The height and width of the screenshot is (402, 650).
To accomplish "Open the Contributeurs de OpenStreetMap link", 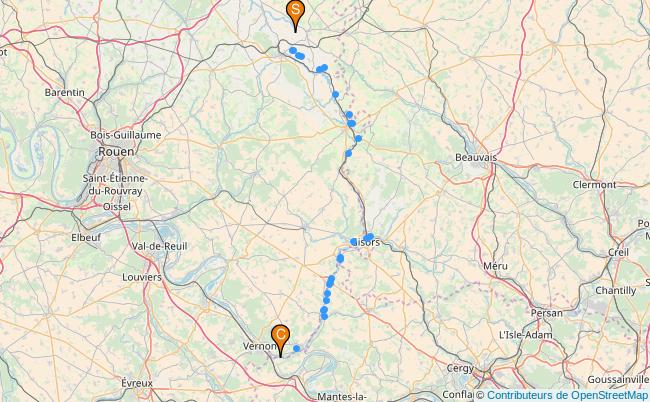I will coord(568,395).
